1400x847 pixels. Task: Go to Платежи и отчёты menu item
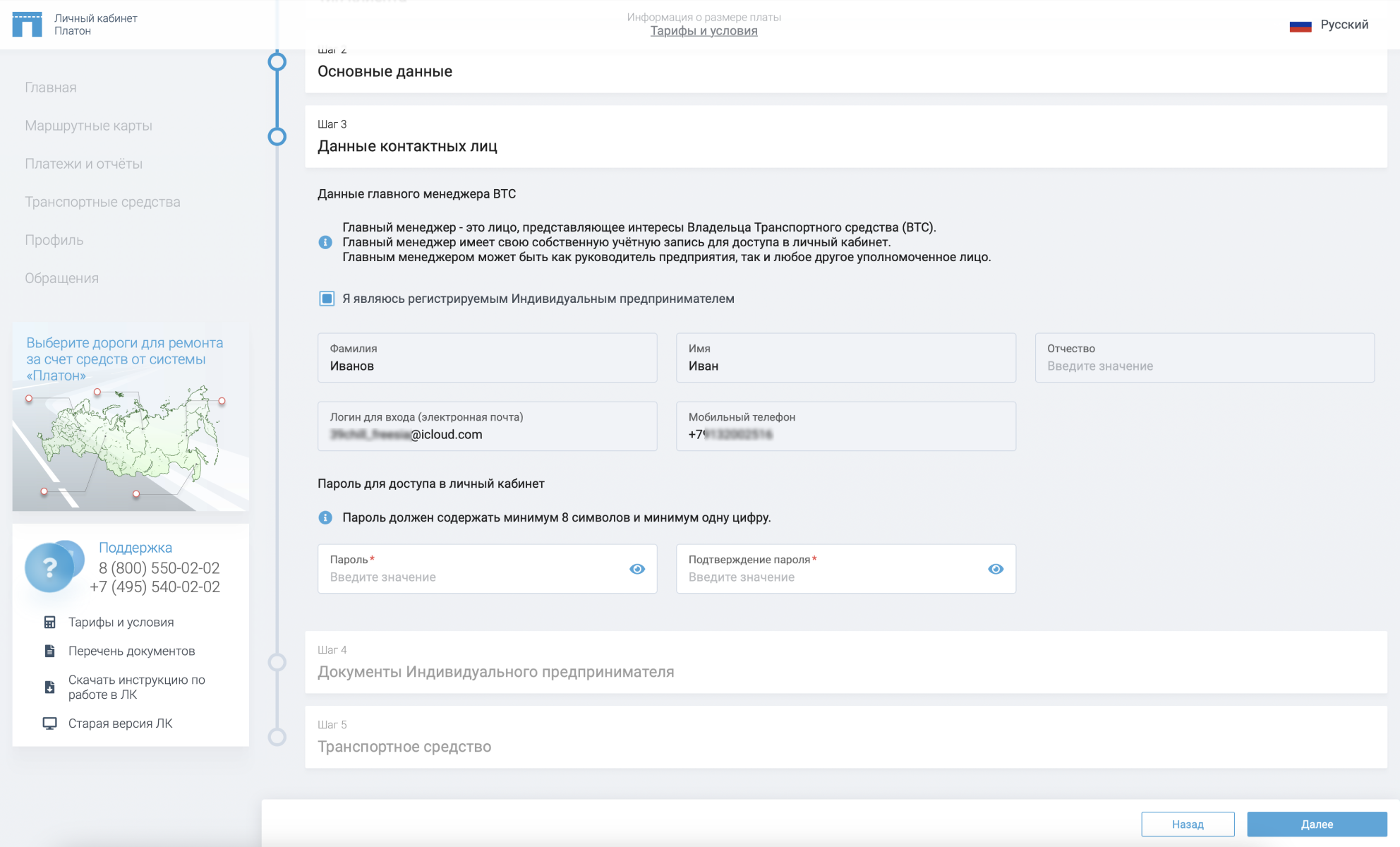(83, 164)
